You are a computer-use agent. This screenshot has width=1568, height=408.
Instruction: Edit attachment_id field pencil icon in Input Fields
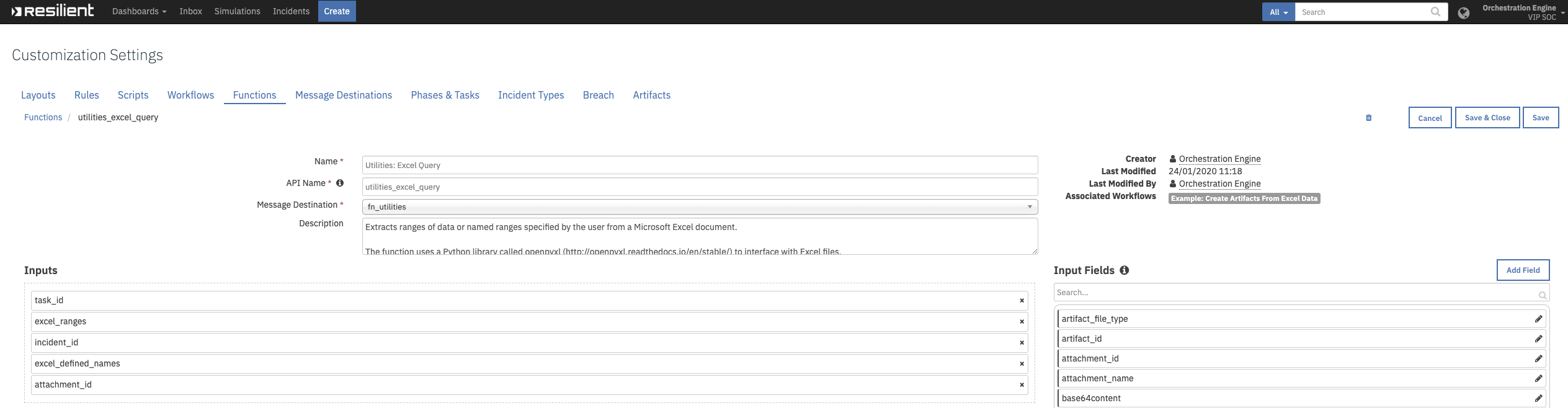[x=1538, y=358]
